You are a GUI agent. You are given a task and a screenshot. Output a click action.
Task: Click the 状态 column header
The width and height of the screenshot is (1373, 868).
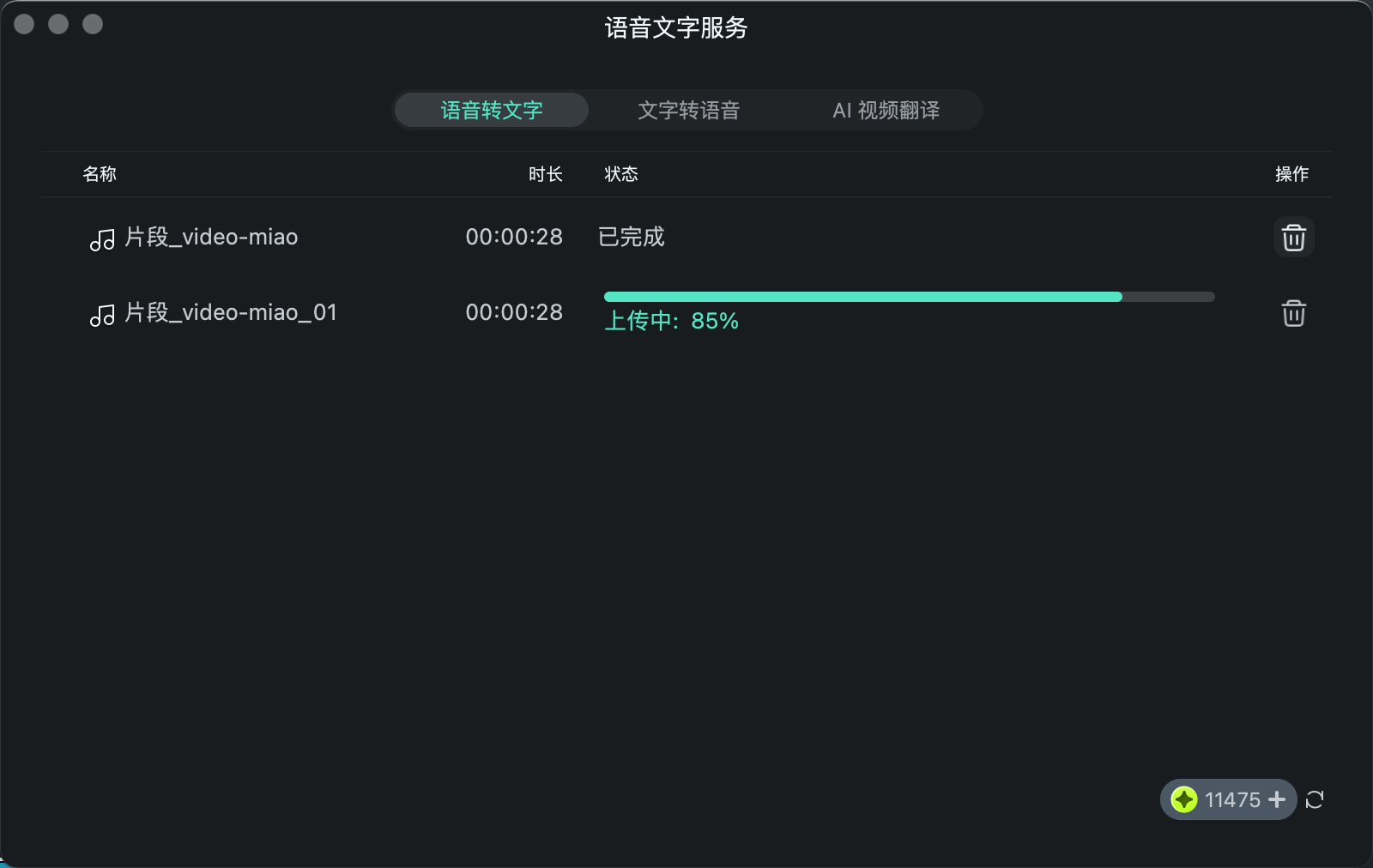[x=620, y=173]
